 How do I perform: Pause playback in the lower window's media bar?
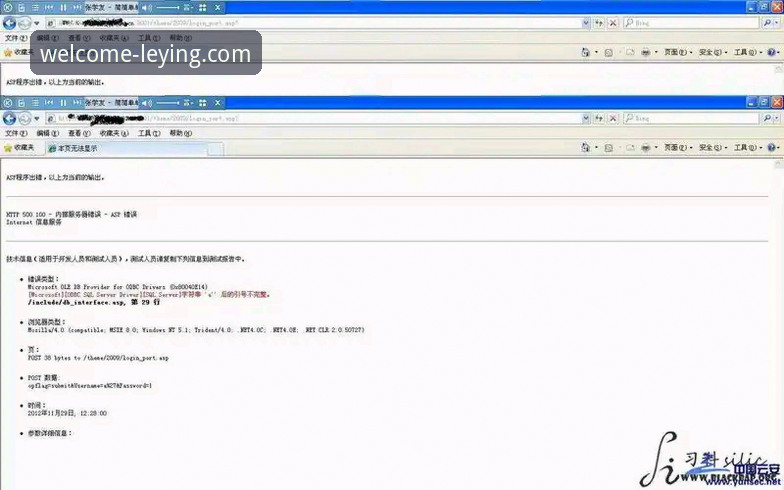(x=63, y=103)
